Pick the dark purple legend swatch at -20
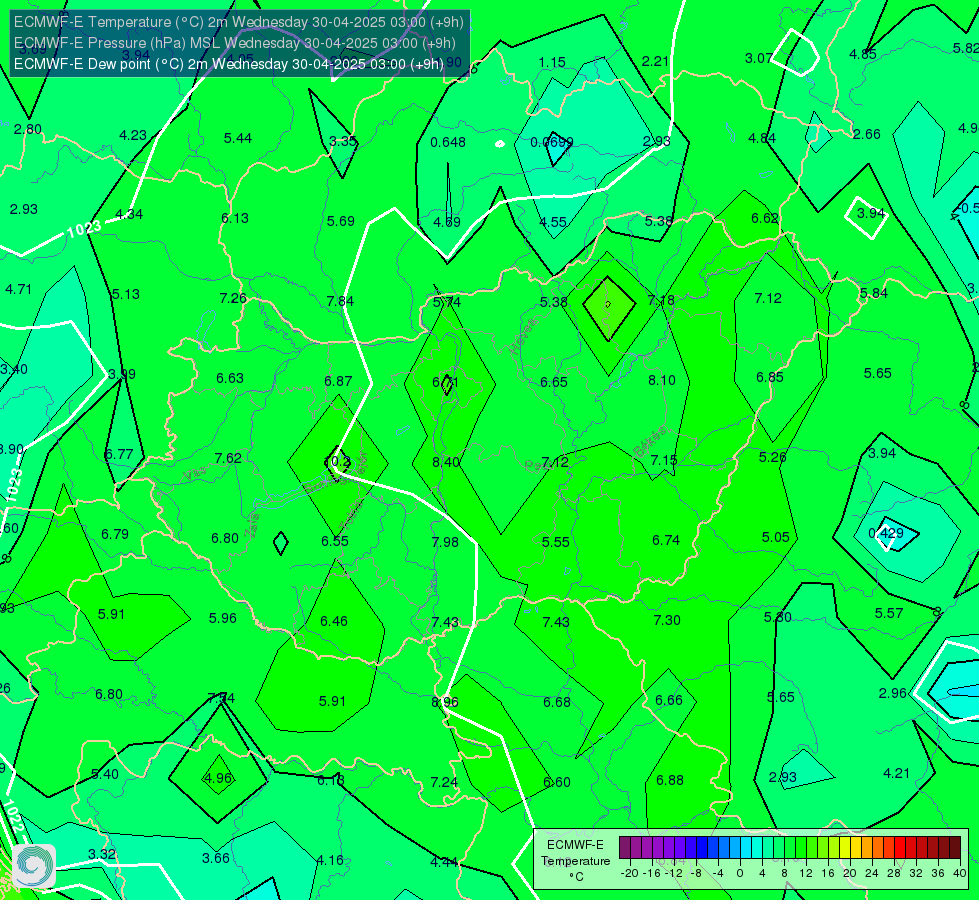Viewport: 979px width, 900px height. coord(624,848)
